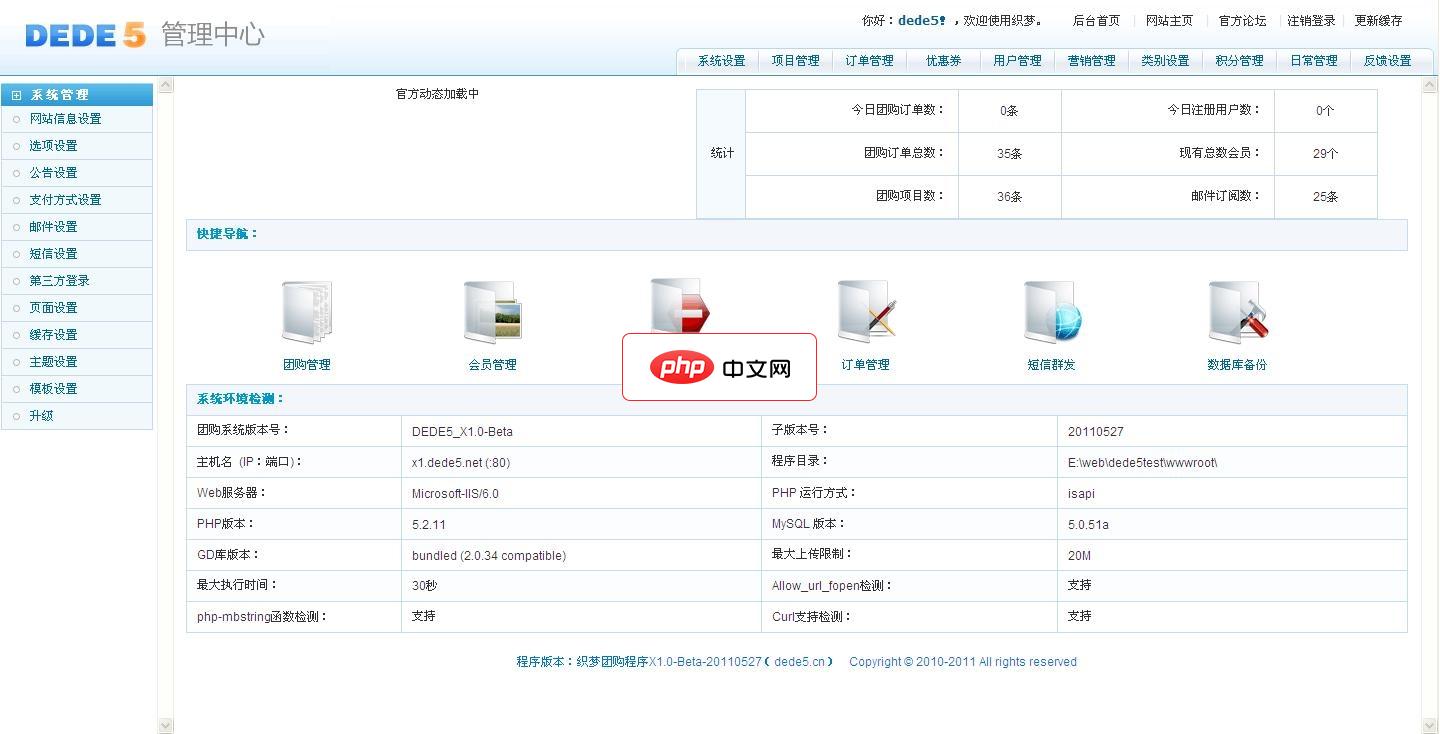
Task: Click 注销登录 to log out
Action: [x=1311, y=20]
